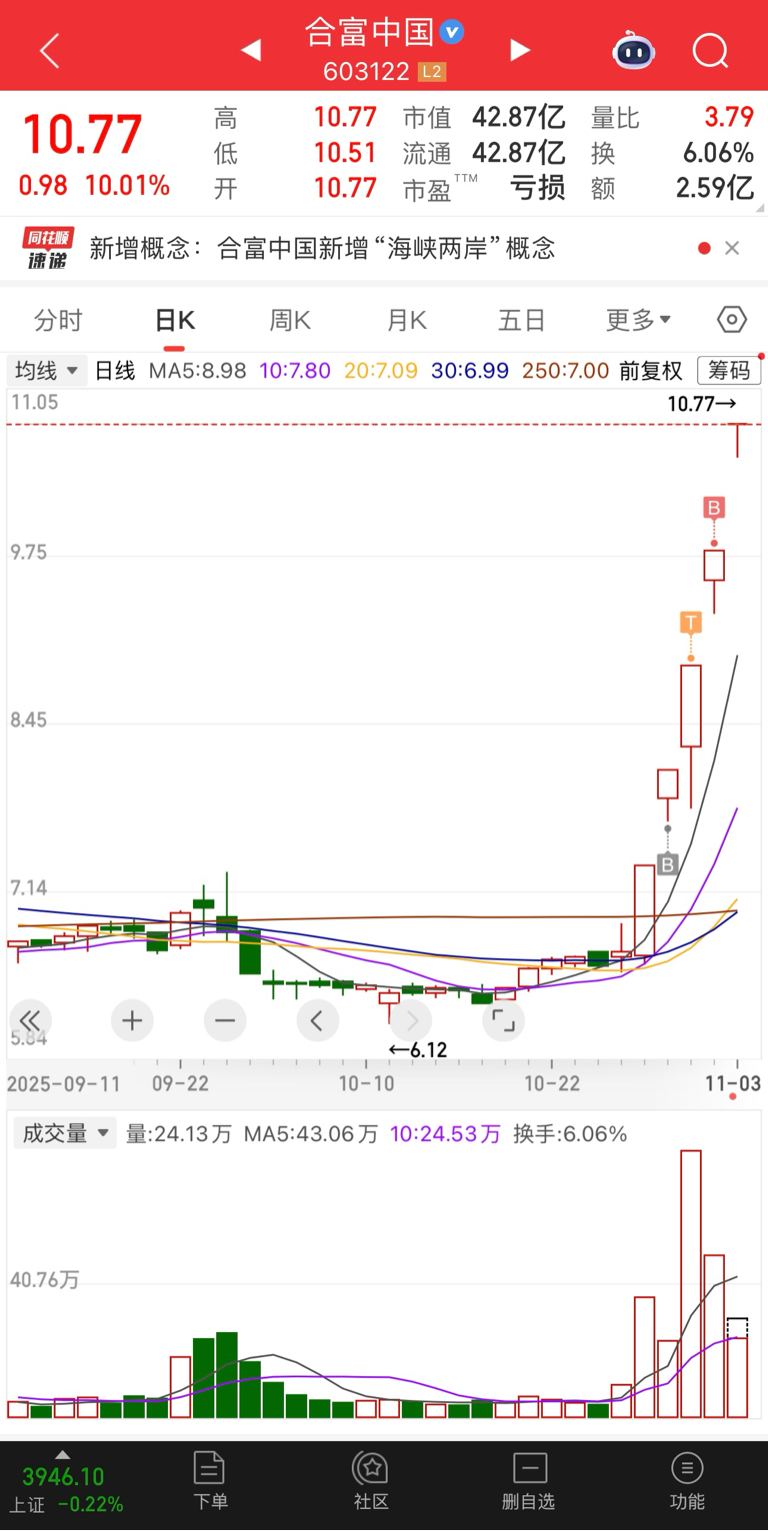Open the 筹码 chip distribution button

[x=729, y=371]
